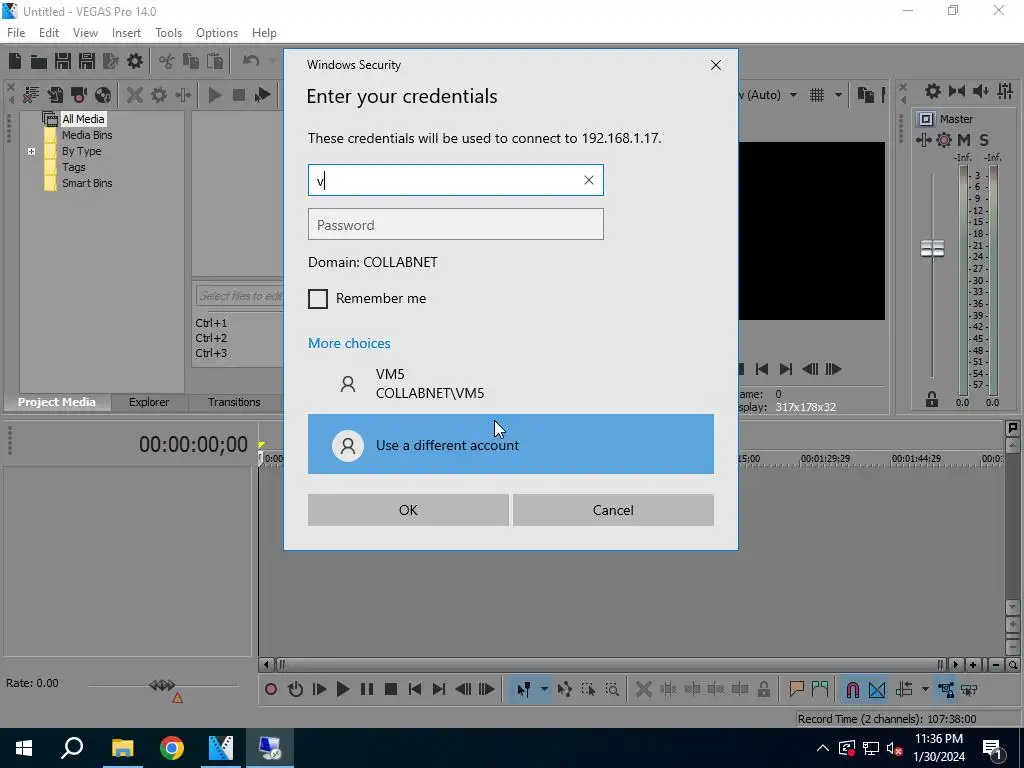Image resolution: width=1024 pixels, height=768 pixels.
Task: Click OK in Windows Security dialog
Action: (408, 510)
